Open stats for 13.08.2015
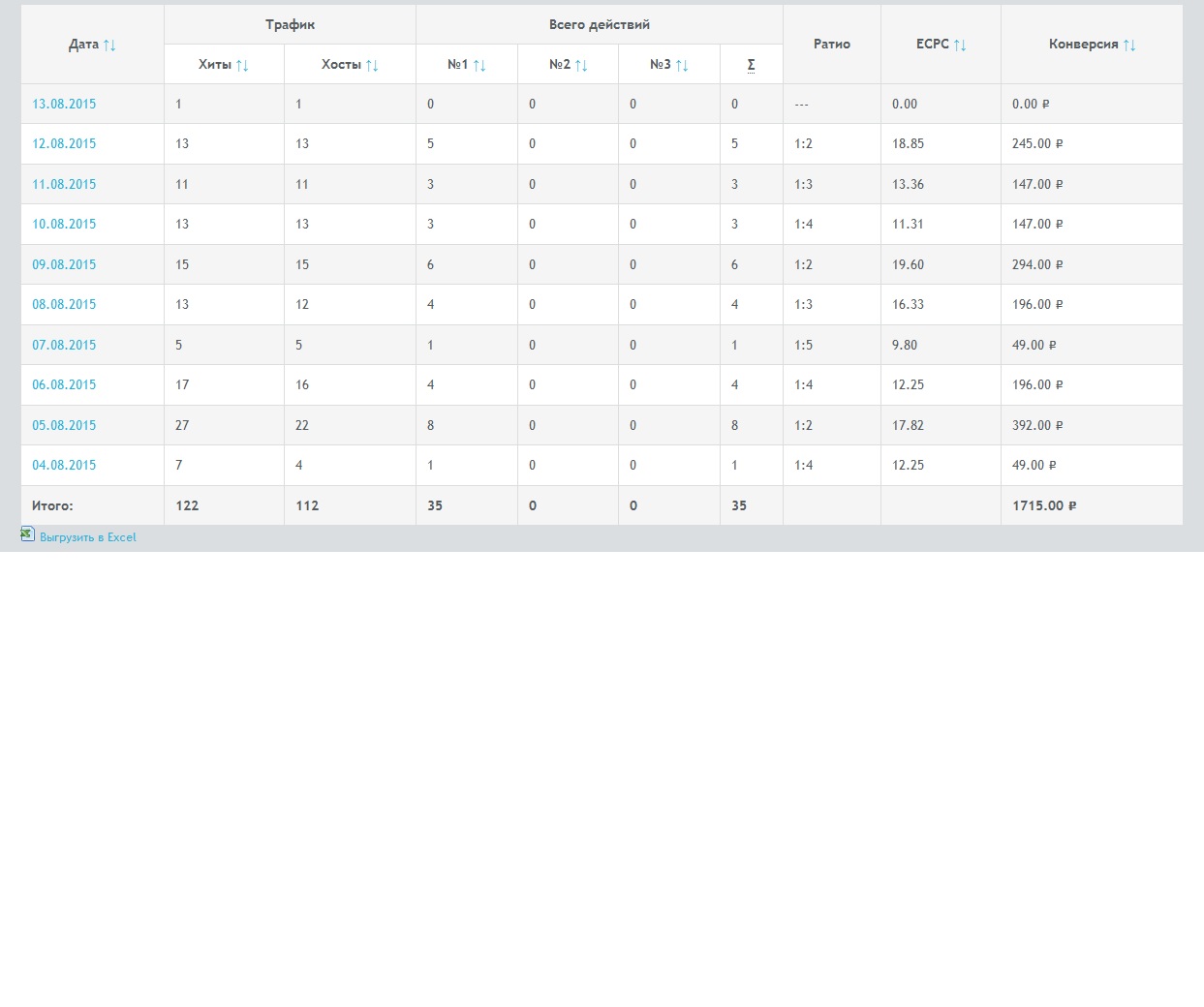The height and width of the screenshot is (1007, 1204). tap(64, 104)
